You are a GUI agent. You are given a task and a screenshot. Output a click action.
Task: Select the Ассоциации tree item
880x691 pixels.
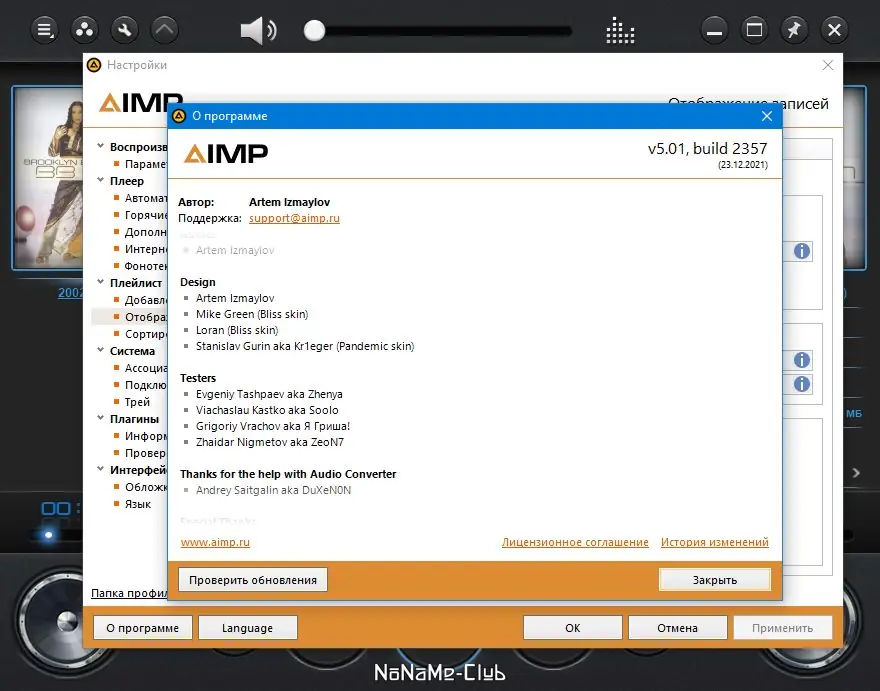click(145, 368)
